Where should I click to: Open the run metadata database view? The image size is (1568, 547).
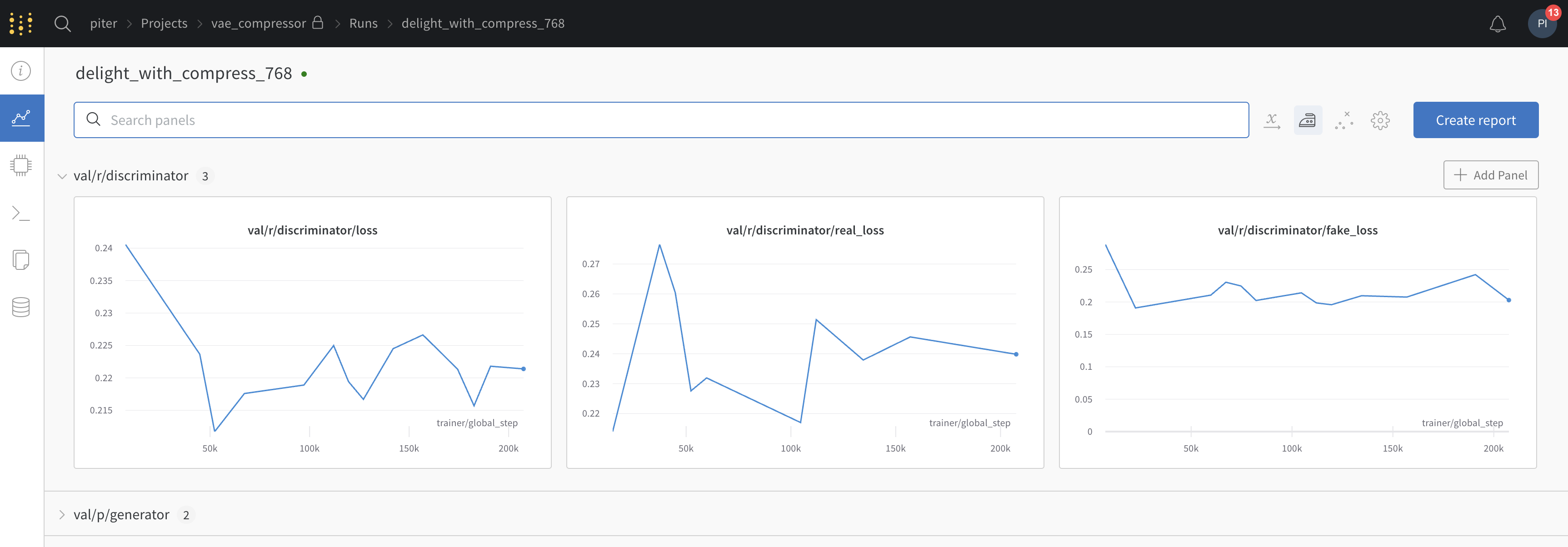click(20, 307)
